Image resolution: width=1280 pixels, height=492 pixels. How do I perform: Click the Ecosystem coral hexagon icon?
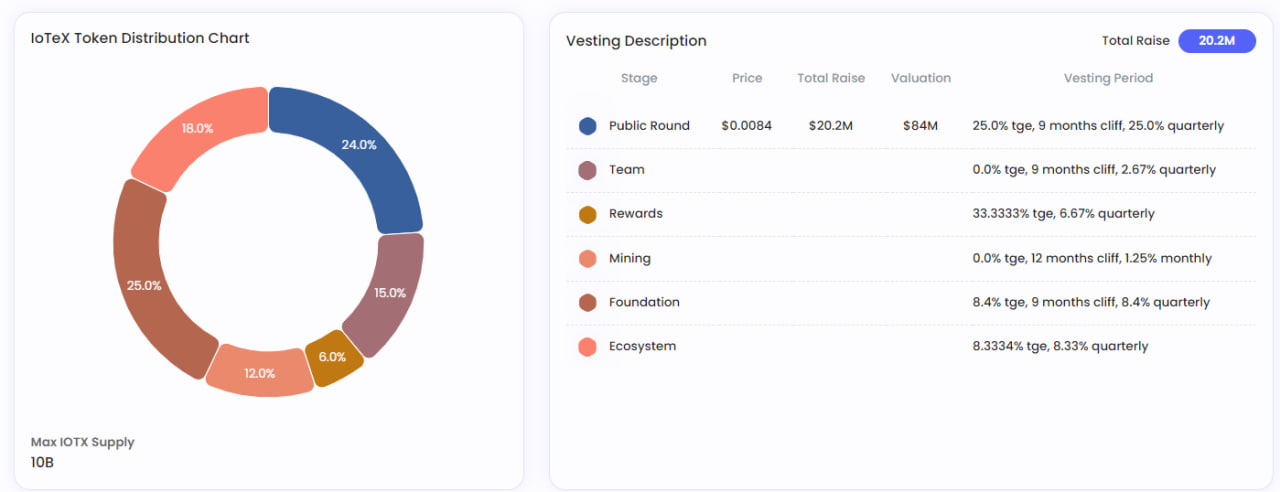tap(588, 346)
